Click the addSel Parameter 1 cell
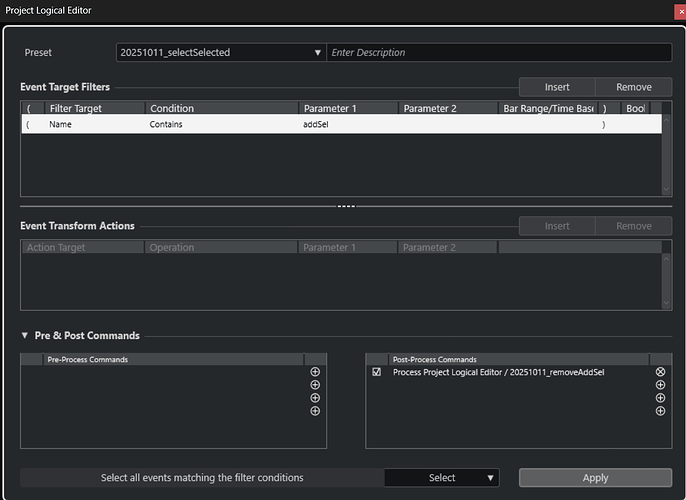 (x=347, y=124)
